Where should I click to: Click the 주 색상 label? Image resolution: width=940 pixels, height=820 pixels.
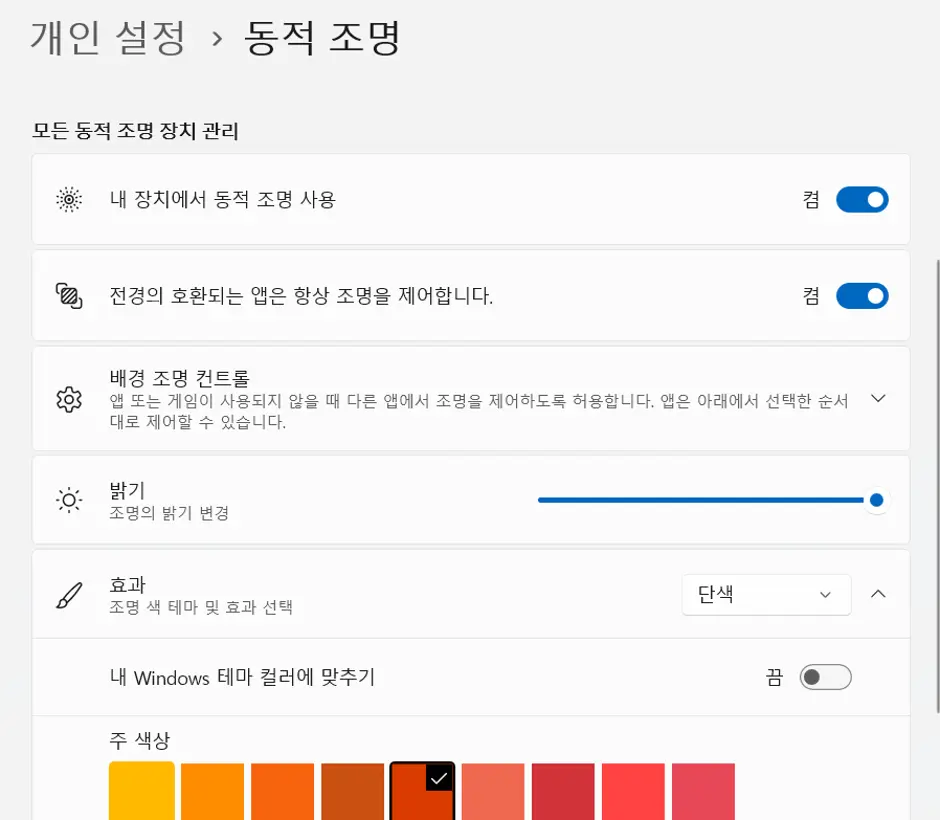click(140, 740)
